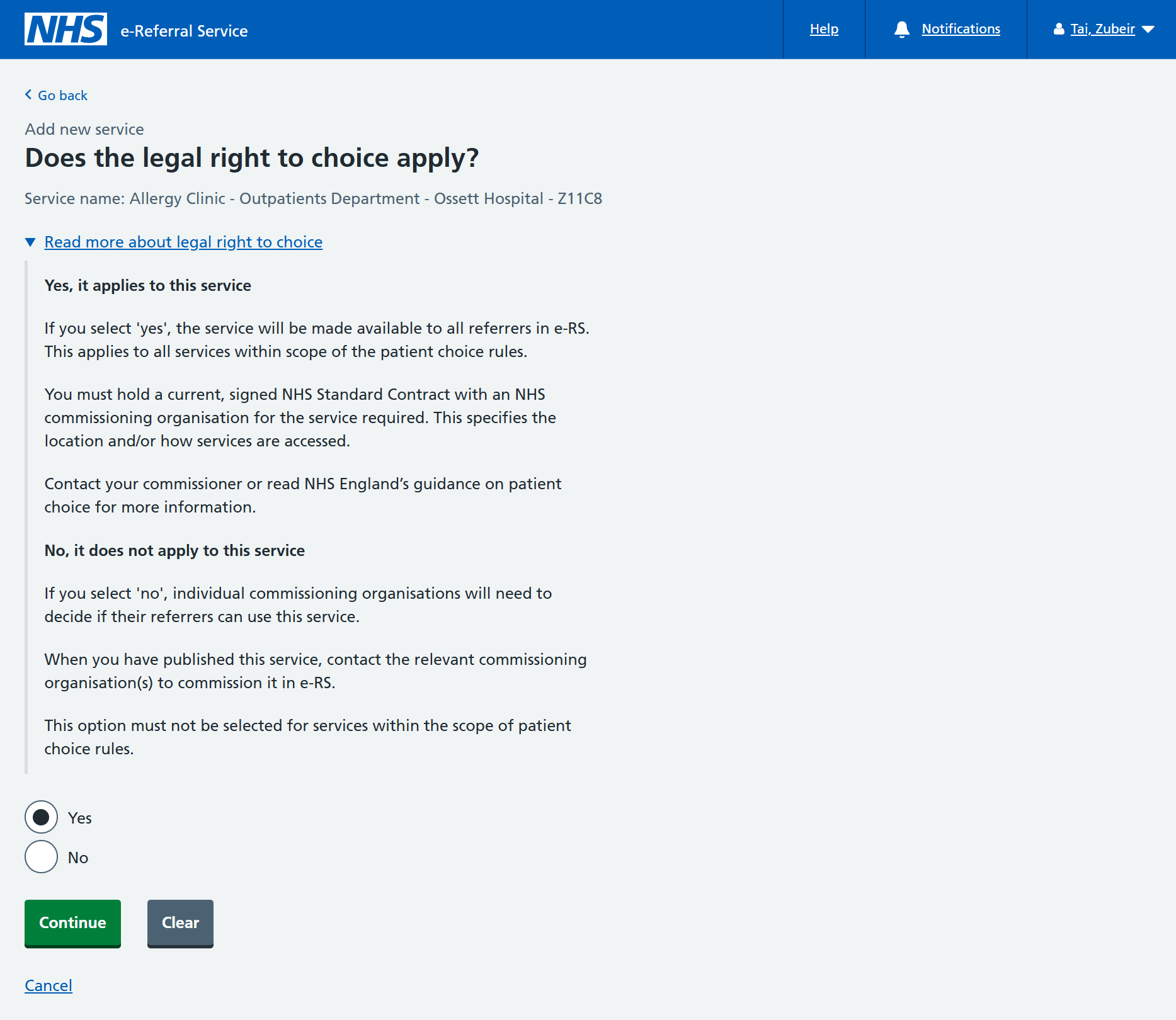The height and width of the screenshot is (1020, 1176).
Task: Click paragraph 'Contact your commissioner or read NHS England's guidance'
Action: coord(303,496)
